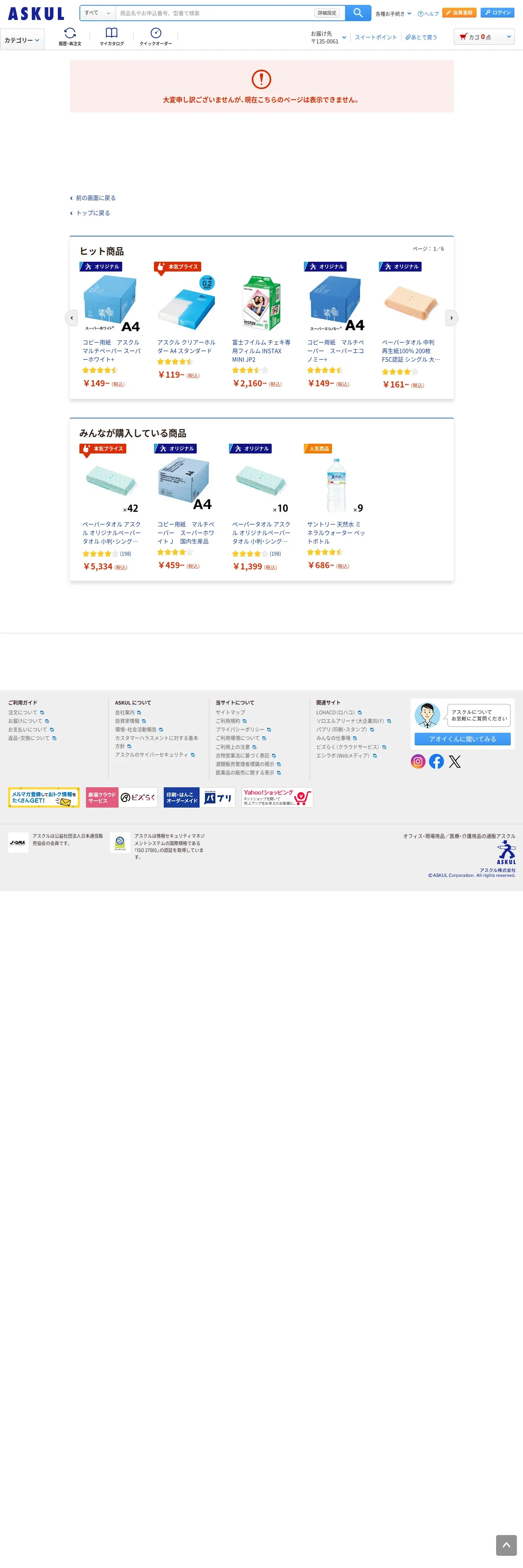Click the 会員登録 button
Viewport: 523px width, 1568px height.
459,13
